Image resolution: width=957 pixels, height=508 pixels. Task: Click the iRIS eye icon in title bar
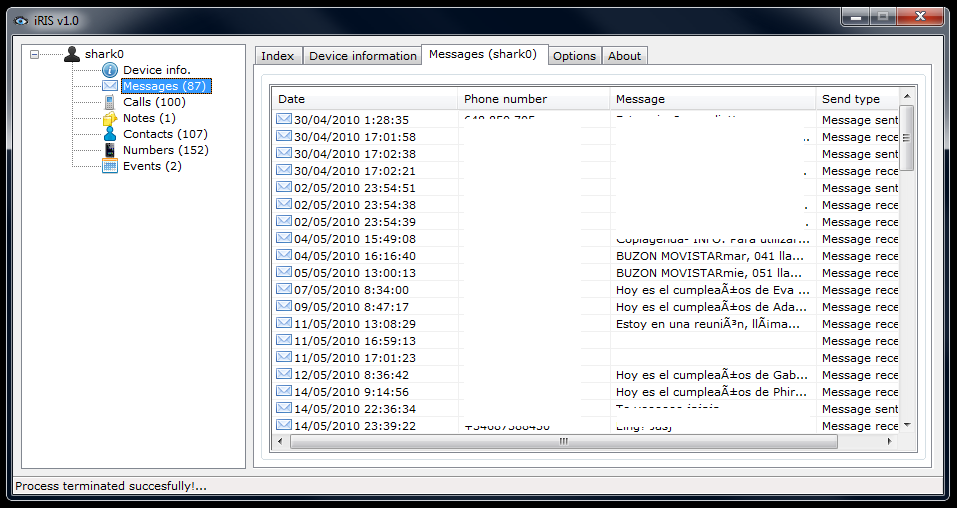click(x=21, y=21)
